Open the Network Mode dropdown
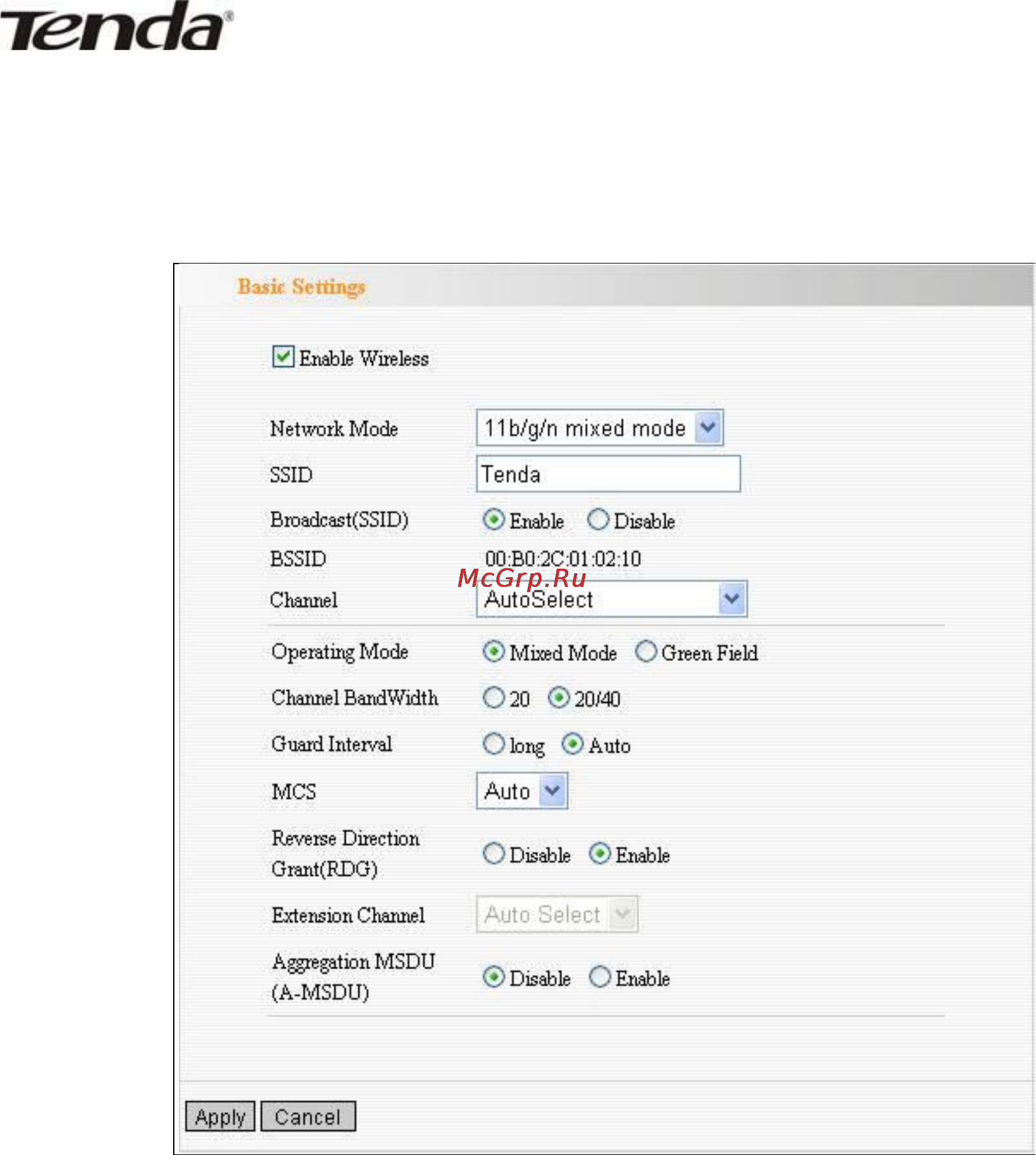 tap(599, 428)
